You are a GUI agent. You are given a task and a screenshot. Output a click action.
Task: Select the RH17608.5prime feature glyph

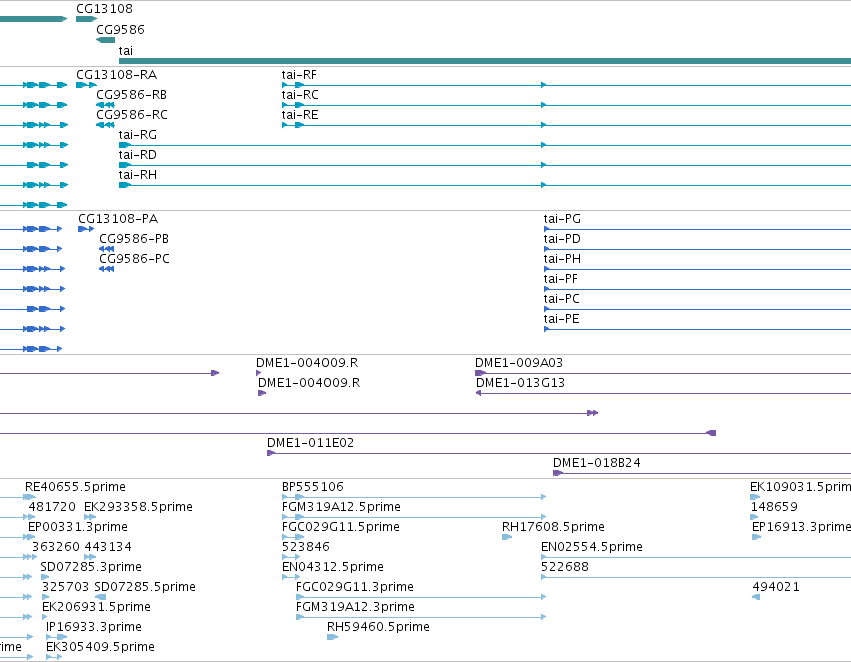pos(507,537)
